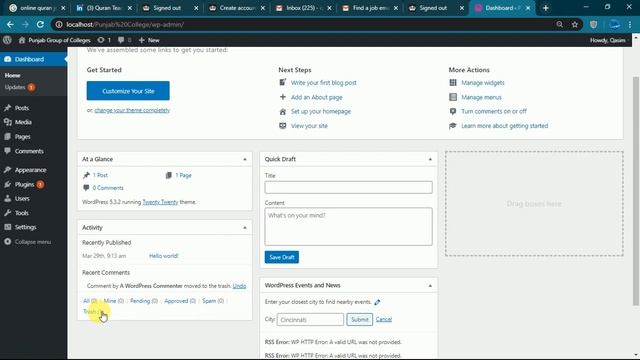Click Add an About page link

(x=317, y=97)
